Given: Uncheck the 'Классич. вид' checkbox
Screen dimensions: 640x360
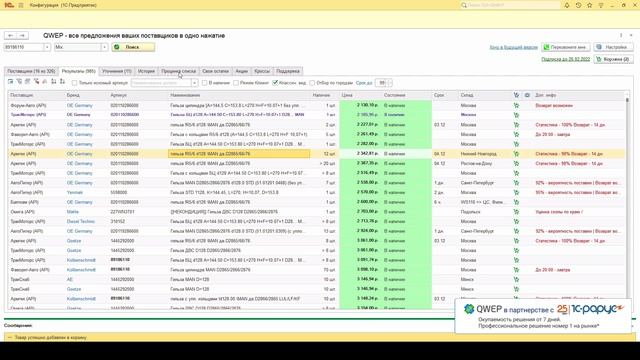Looking at the screenshot, I should (275, 83).
